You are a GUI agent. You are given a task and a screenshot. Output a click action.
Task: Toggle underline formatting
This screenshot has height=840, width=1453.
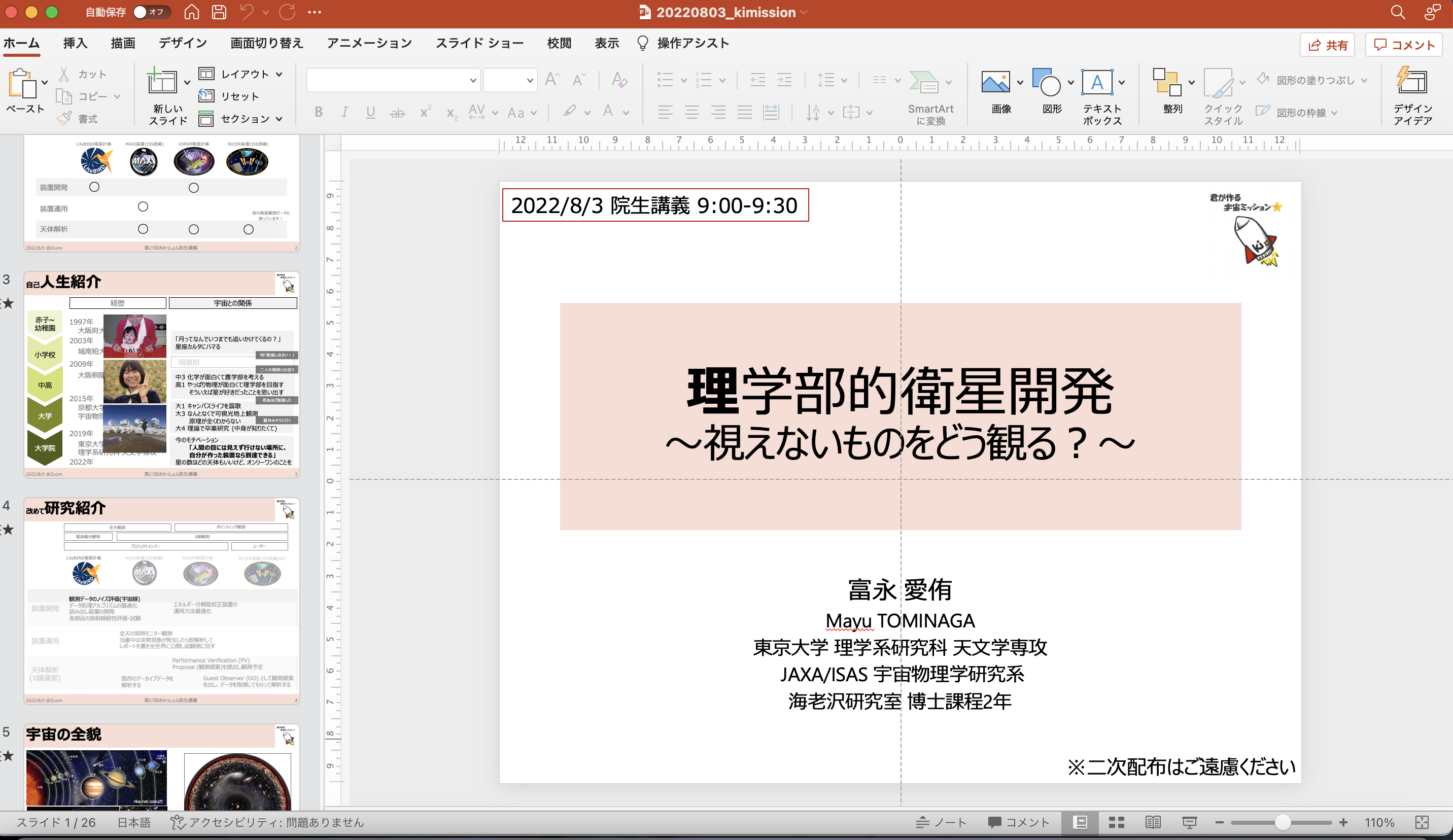tap(371, 113)
